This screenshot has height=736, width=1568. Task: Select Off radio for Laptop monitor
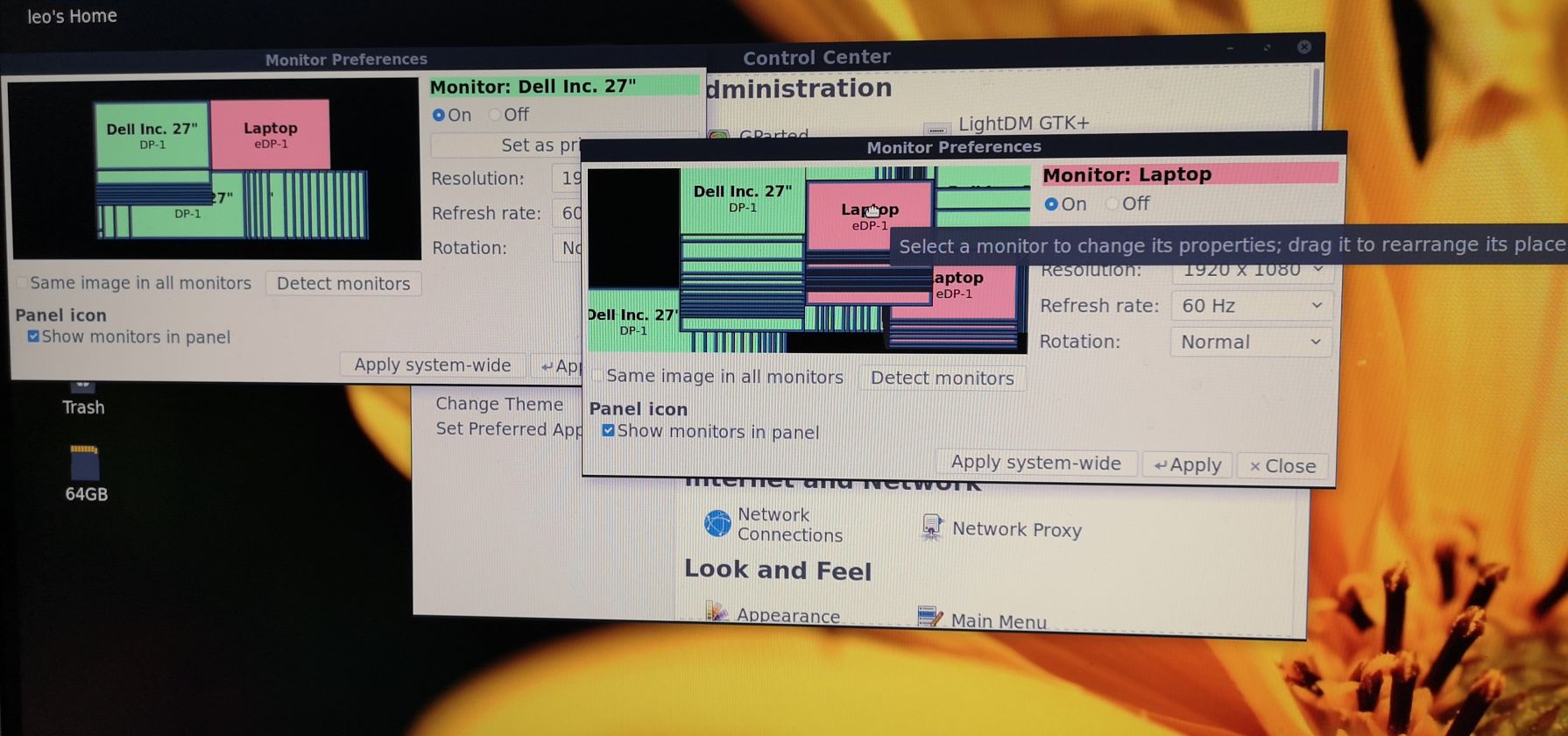click(1112, 204)
